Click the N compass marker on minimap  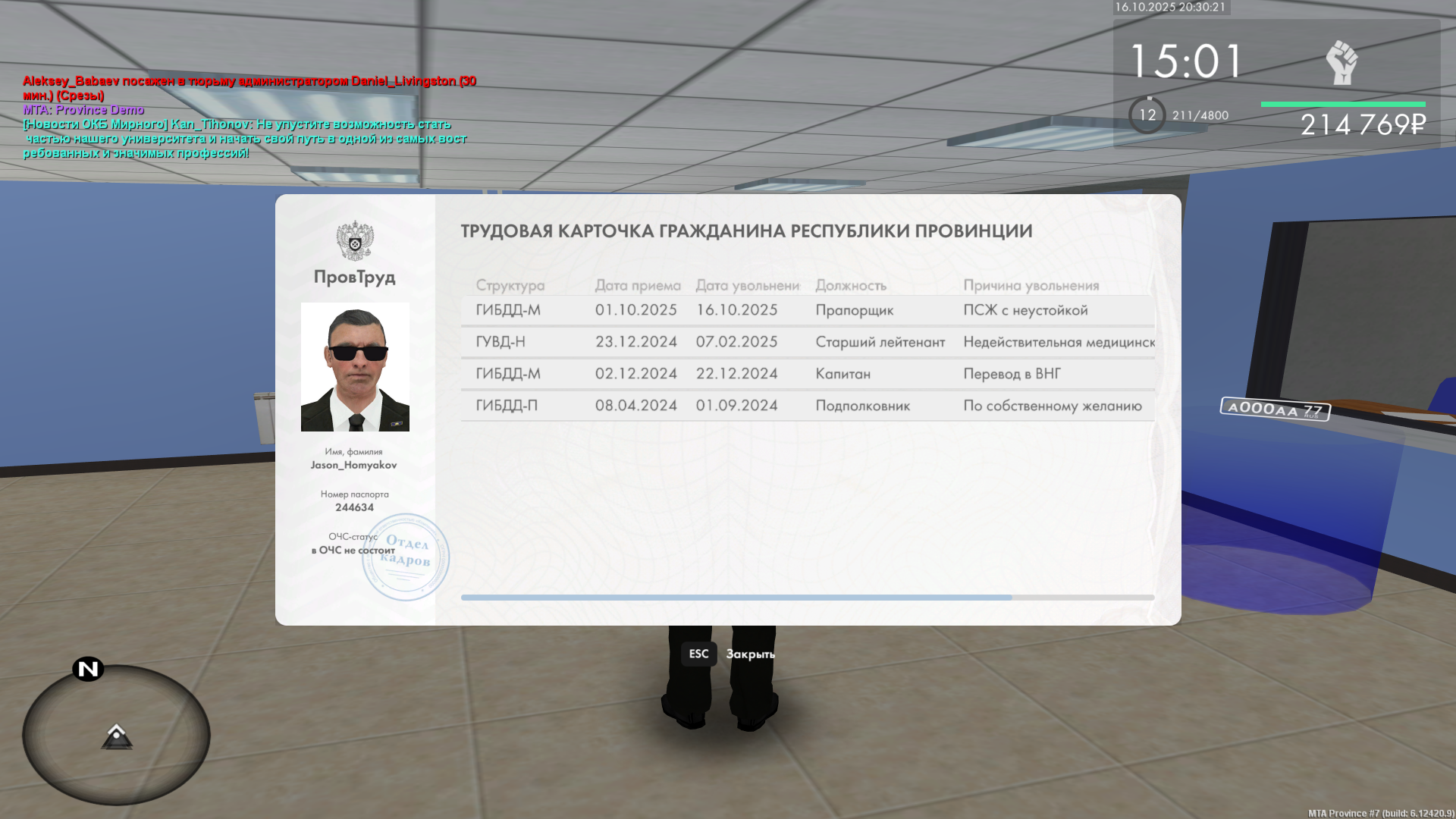pyautogui.click(x=88, y=669)
